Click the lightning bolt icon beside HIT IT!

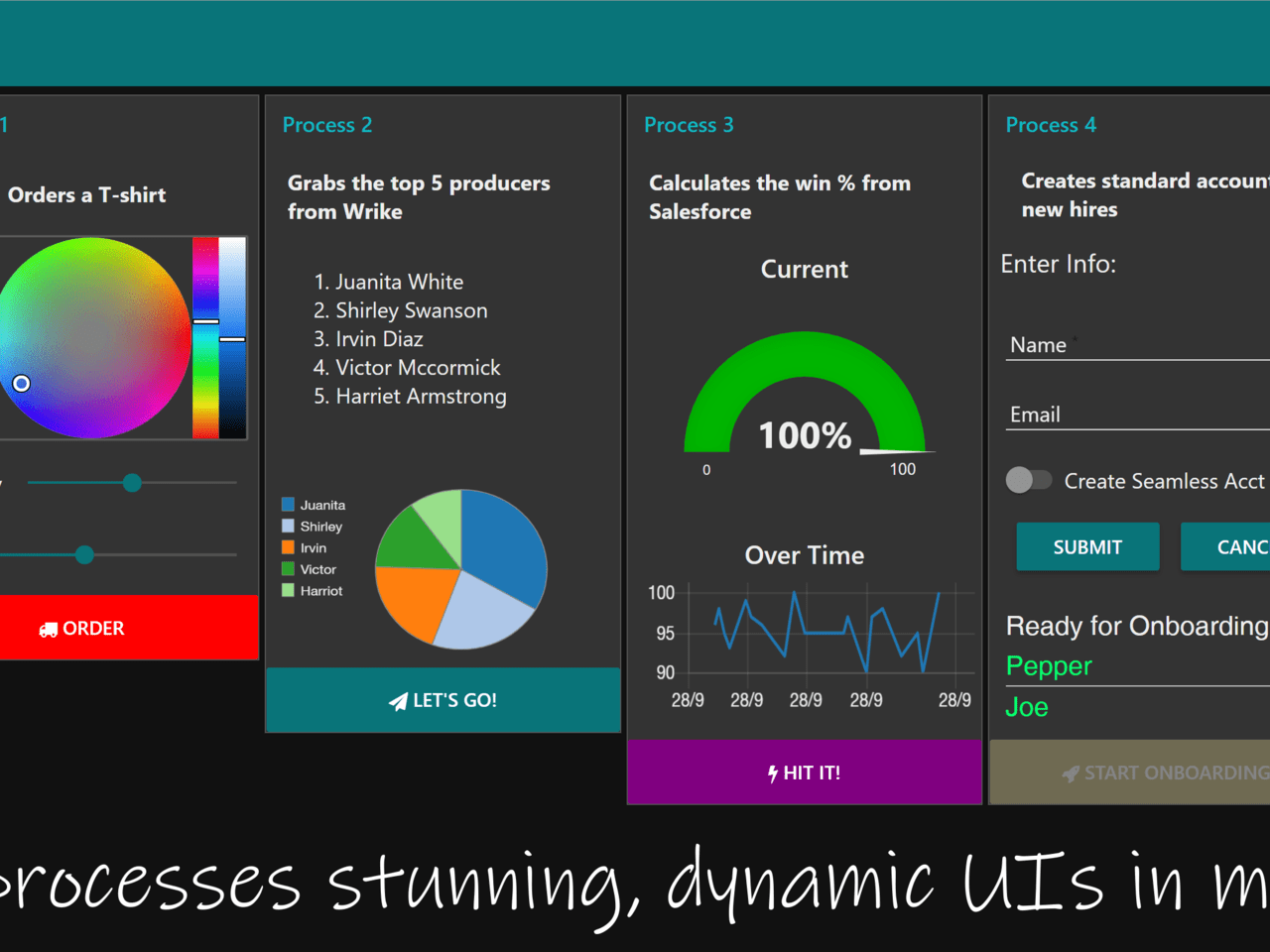772,773
